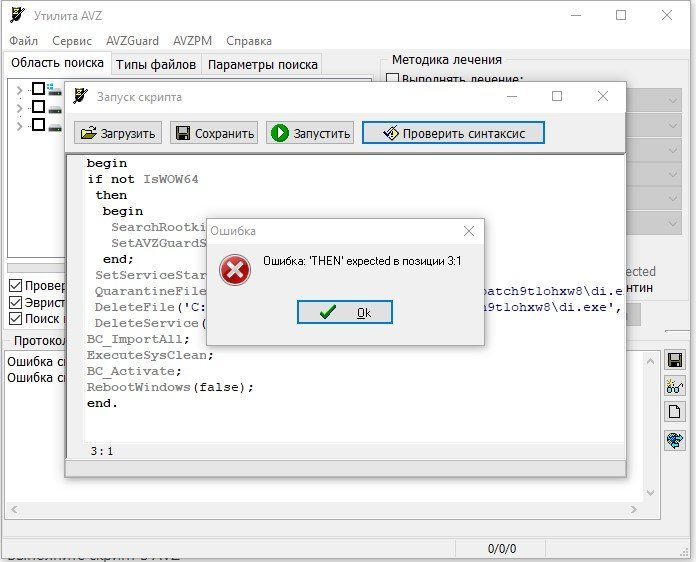
Task: Expand the second drive tree node
Action: point(19,108)
